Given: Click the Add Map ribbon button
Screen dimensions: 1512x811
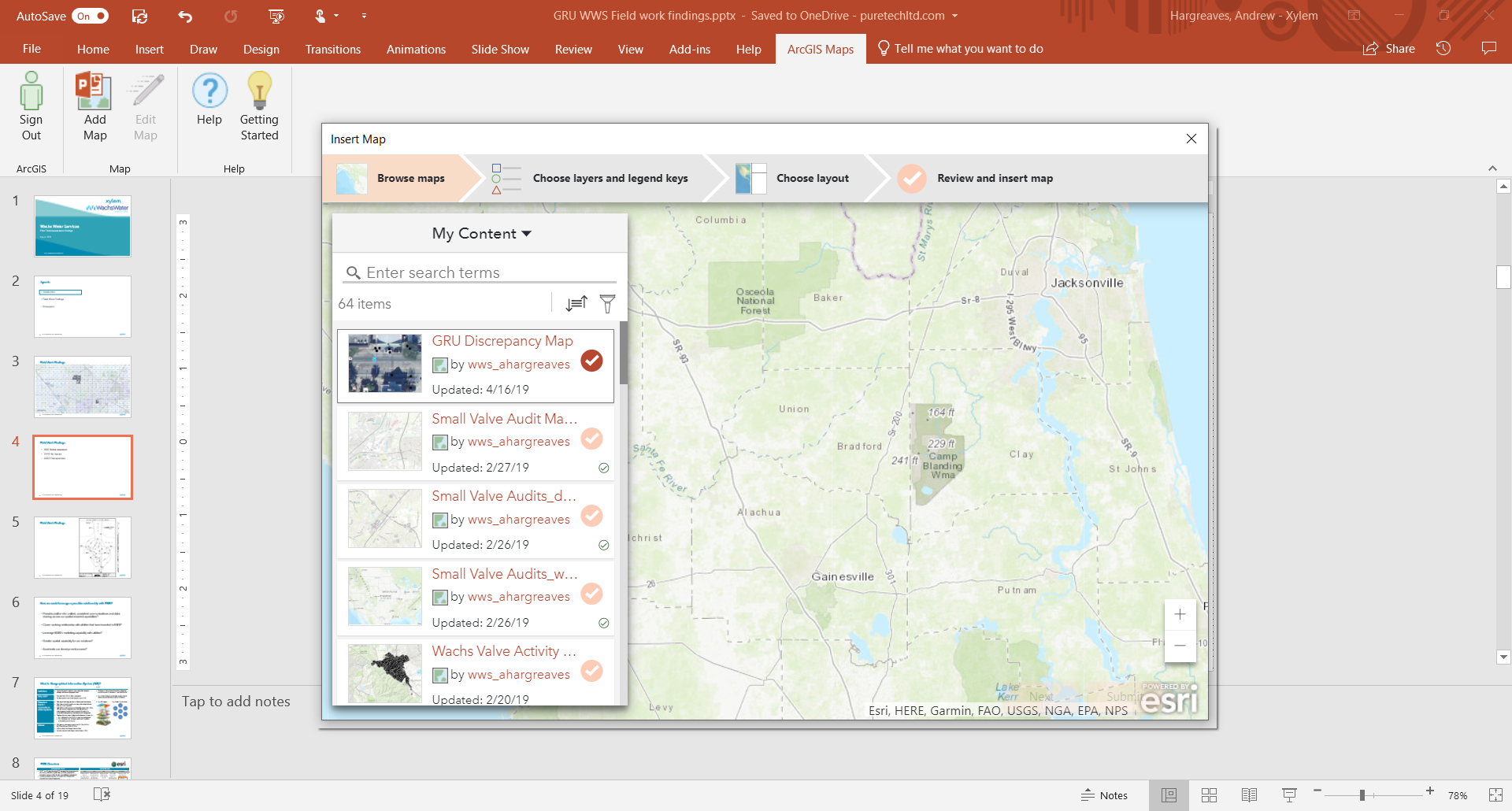Looking at the screenshot, I should [x=94, y=106].
